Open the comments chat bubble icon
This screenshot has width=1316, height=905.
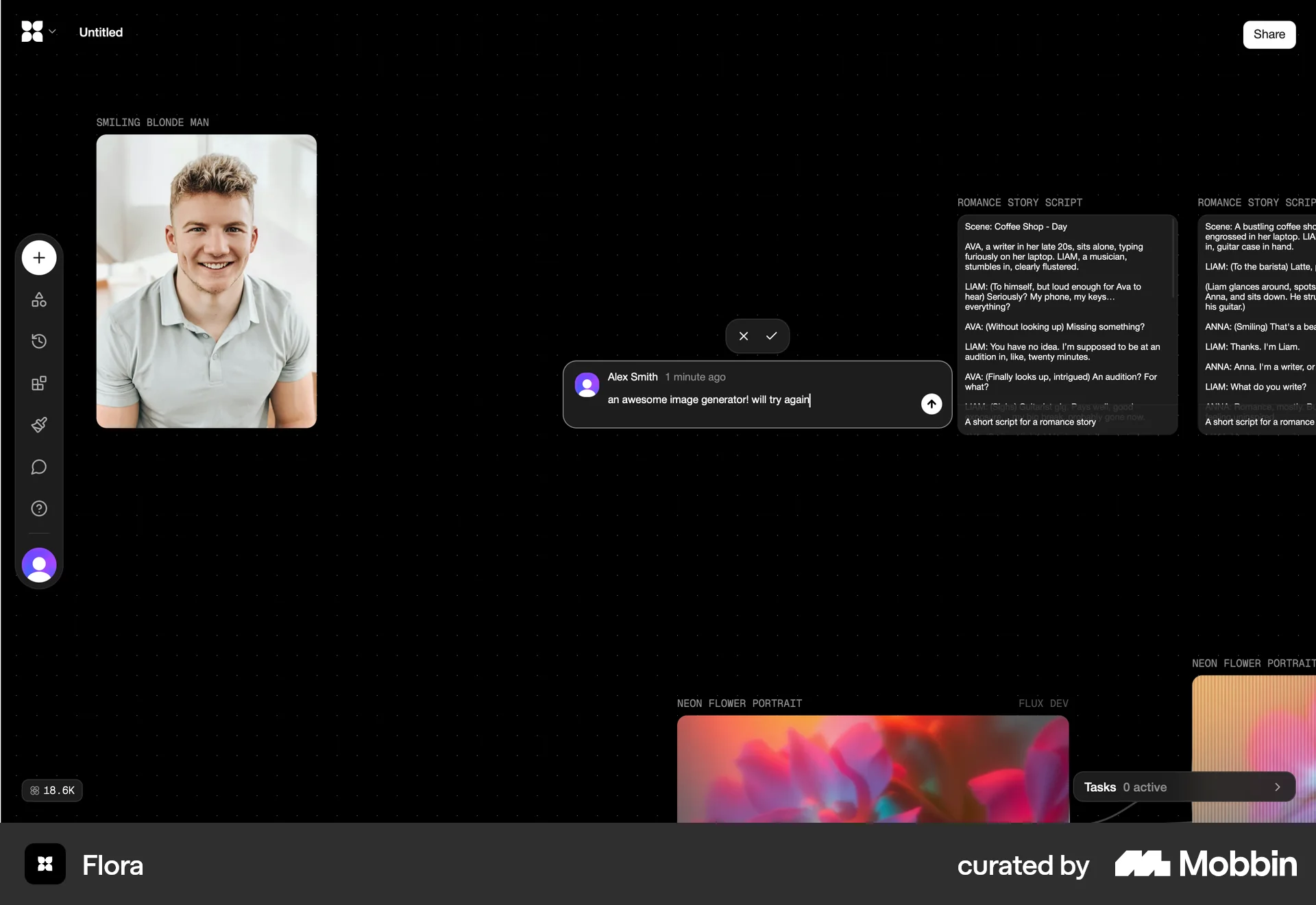tap(39, 468)
